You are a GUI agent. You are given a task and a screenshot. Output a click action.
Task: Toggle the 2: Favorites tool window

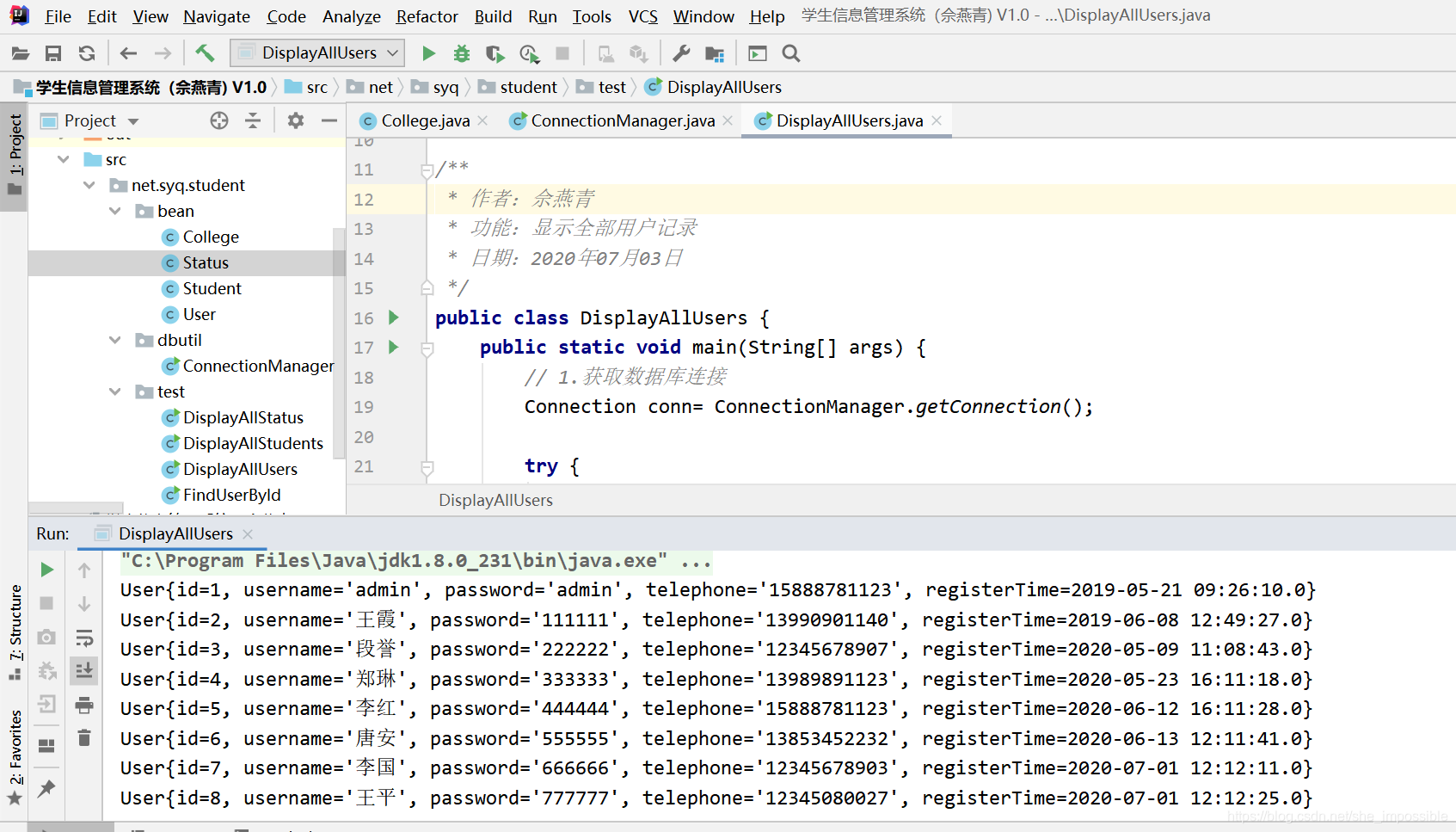point(15,757)
